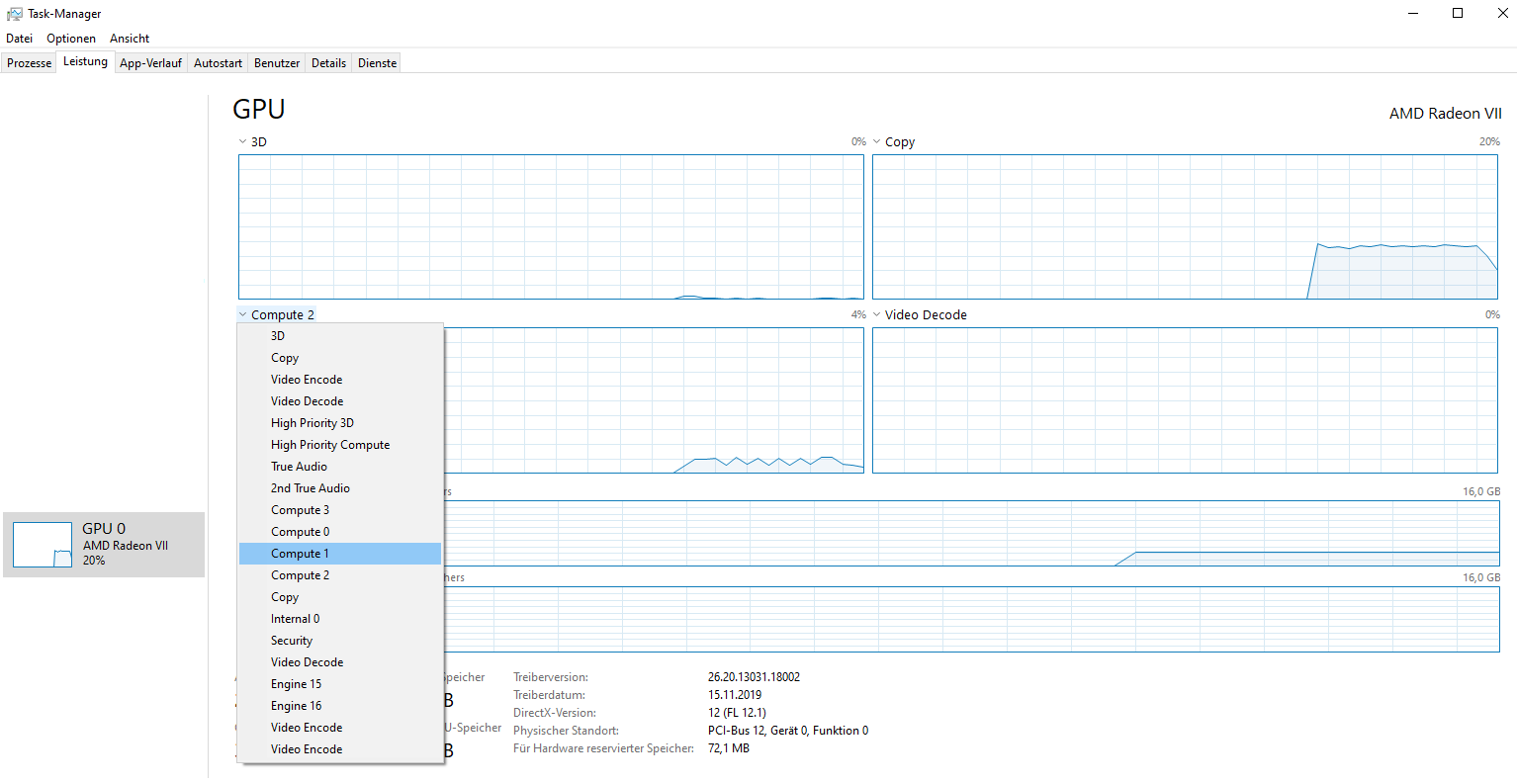Select Compute 0 in the list
The image size is (1517, 784).
[x=340, y=532]
